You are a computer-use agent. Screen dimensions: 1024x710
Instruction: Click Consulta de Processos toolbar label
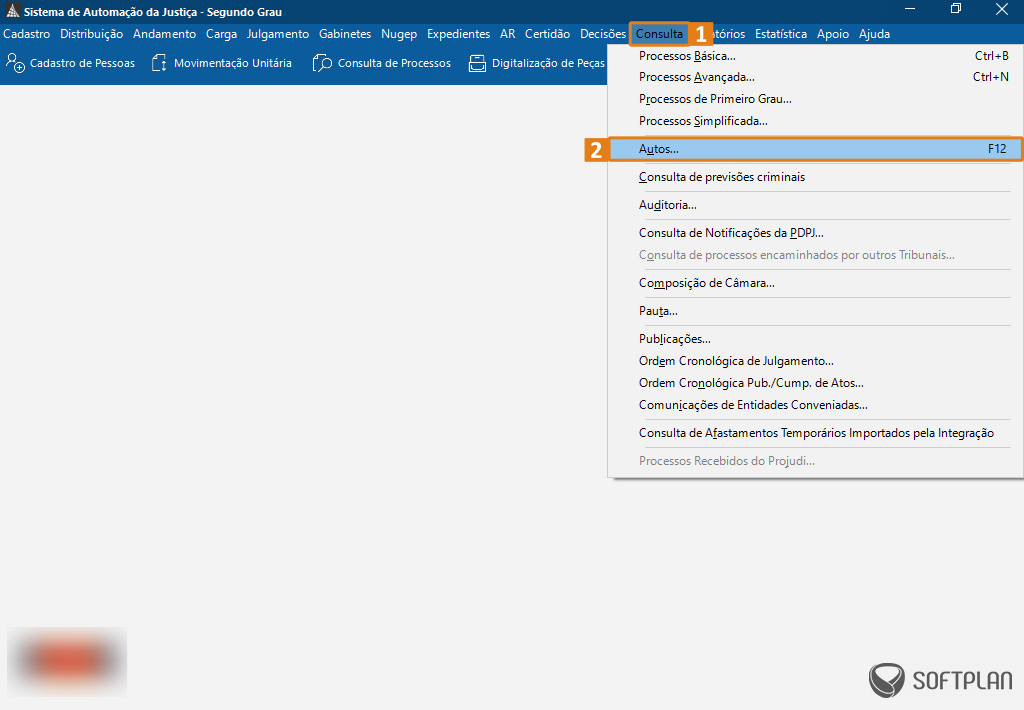pyautogui.click(x=394, y=63)
